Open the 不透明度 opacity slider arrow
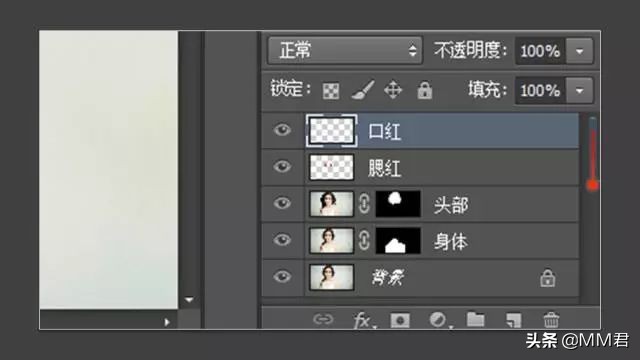The height and width of the screenshot is (360, 640). (x=579, y=51)
